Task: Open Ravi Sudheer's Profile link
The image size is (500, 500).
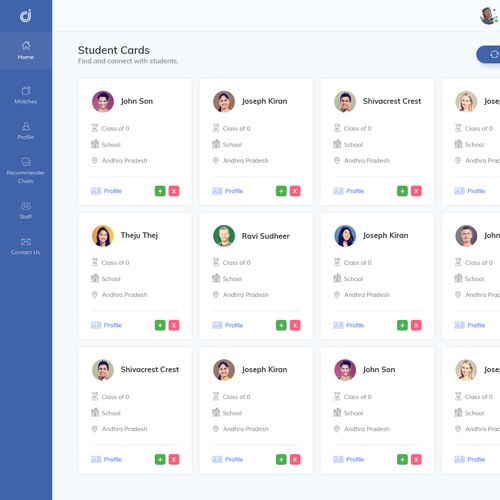Action: pyautogui.click(x=228, y=325)
